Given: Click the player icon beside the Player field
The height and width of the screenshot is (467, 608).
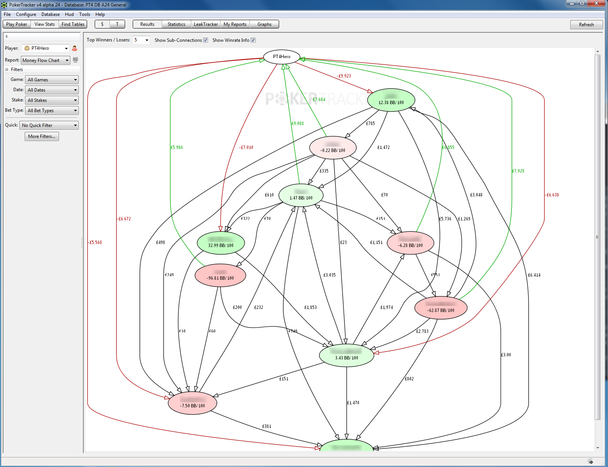Looking at the screenshot, I should click(x=74, y=48).
